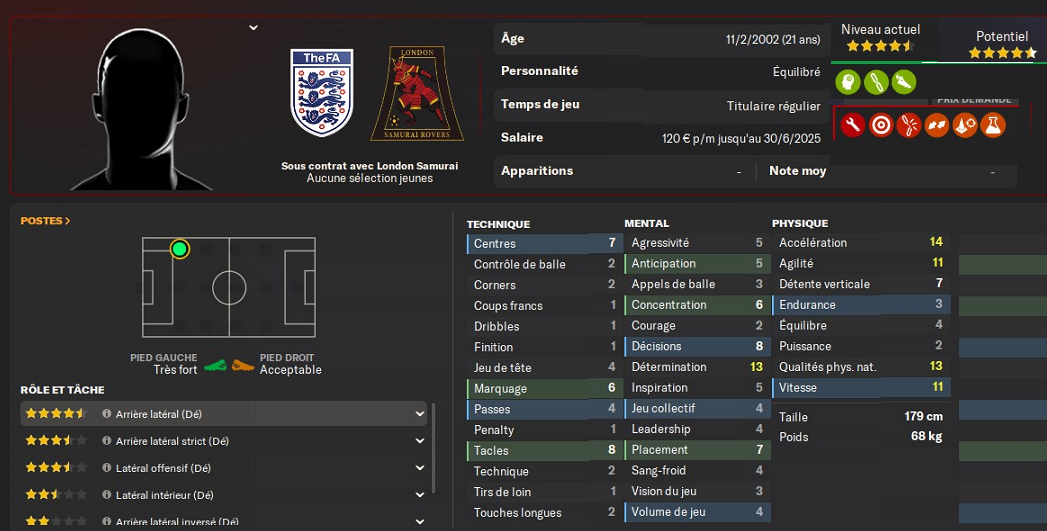Click the green football boot icon
Image resolution: width=1047 pixels, height=531 pixels.
[x=903, y=81]
